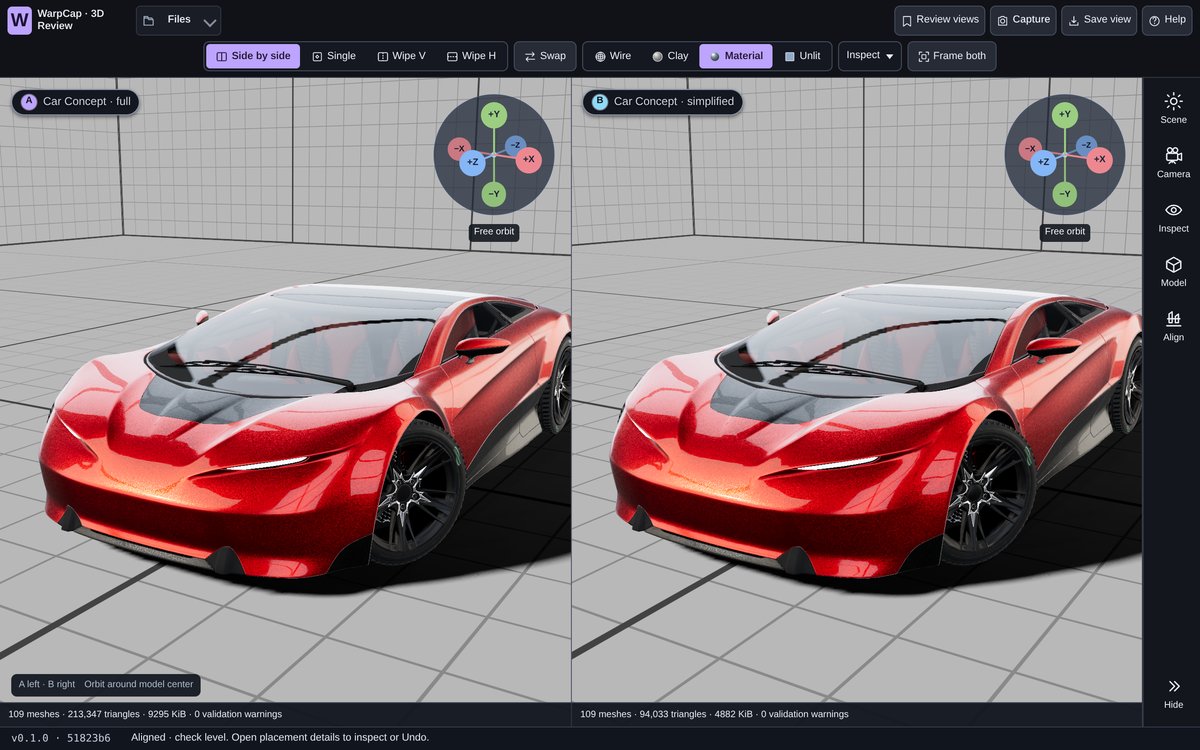Viewport: 1200px width, 750px height.
Task: Click the A Car Concept full label
Action: click(76, 101)
